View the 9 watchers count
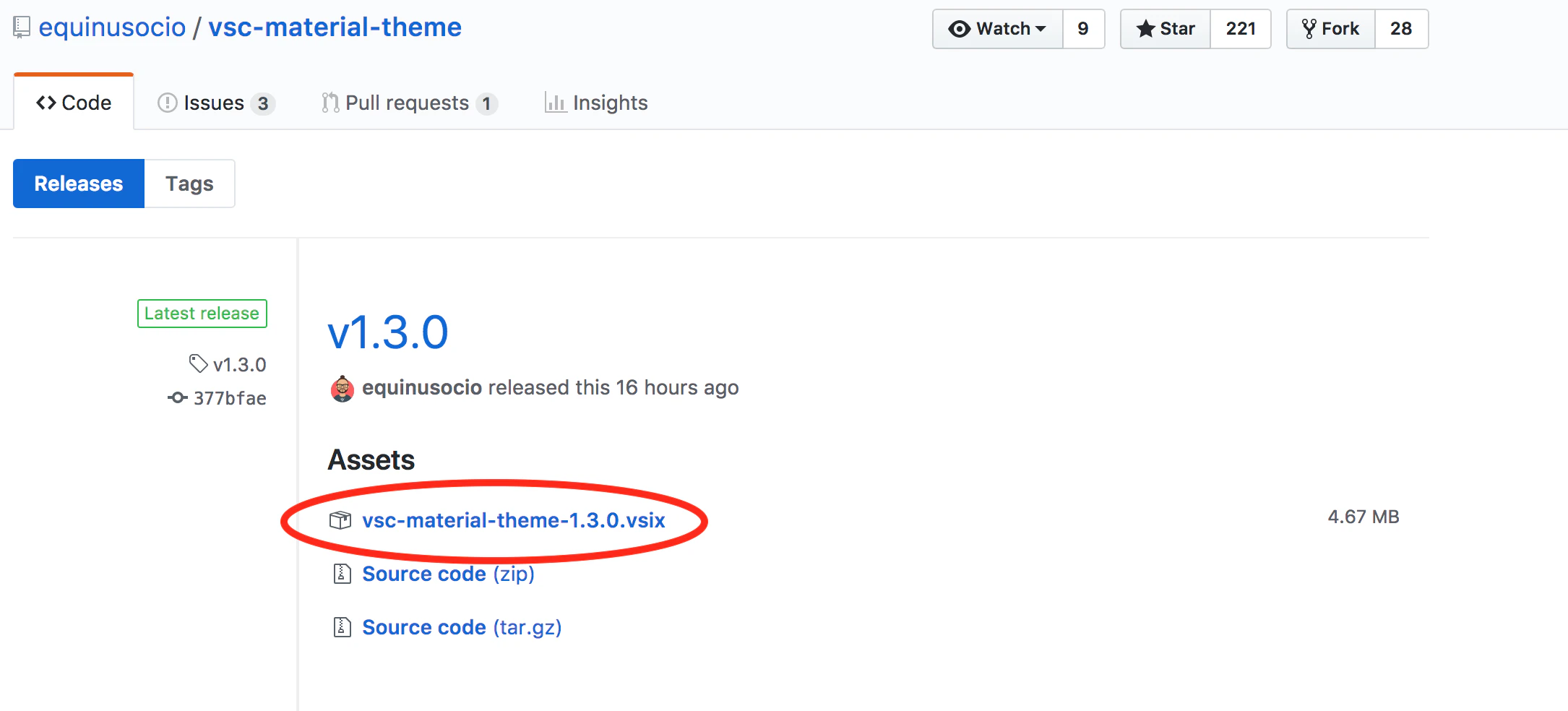 (1083, 29)
